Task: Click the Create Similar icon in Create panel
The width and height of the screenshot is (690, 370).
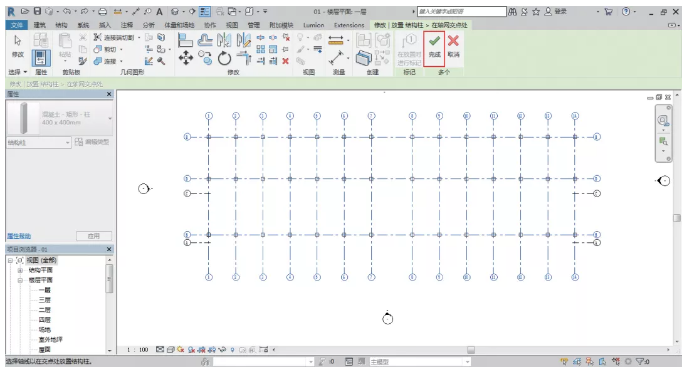Action: [x=363, y=58]
